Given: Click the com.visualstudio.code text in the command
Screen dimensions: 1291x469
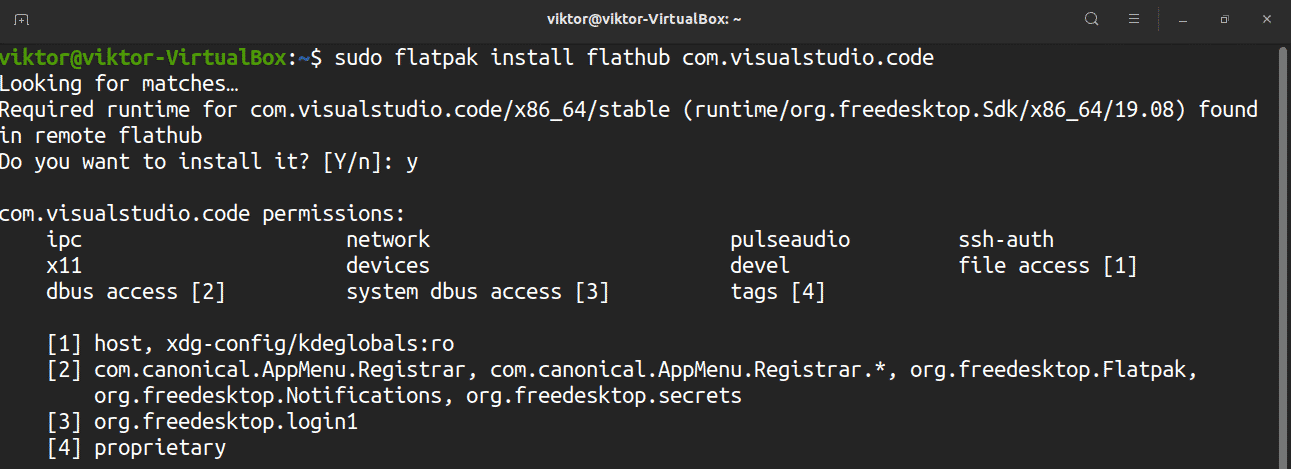Looking at the screenshot, I should (807, 58).
